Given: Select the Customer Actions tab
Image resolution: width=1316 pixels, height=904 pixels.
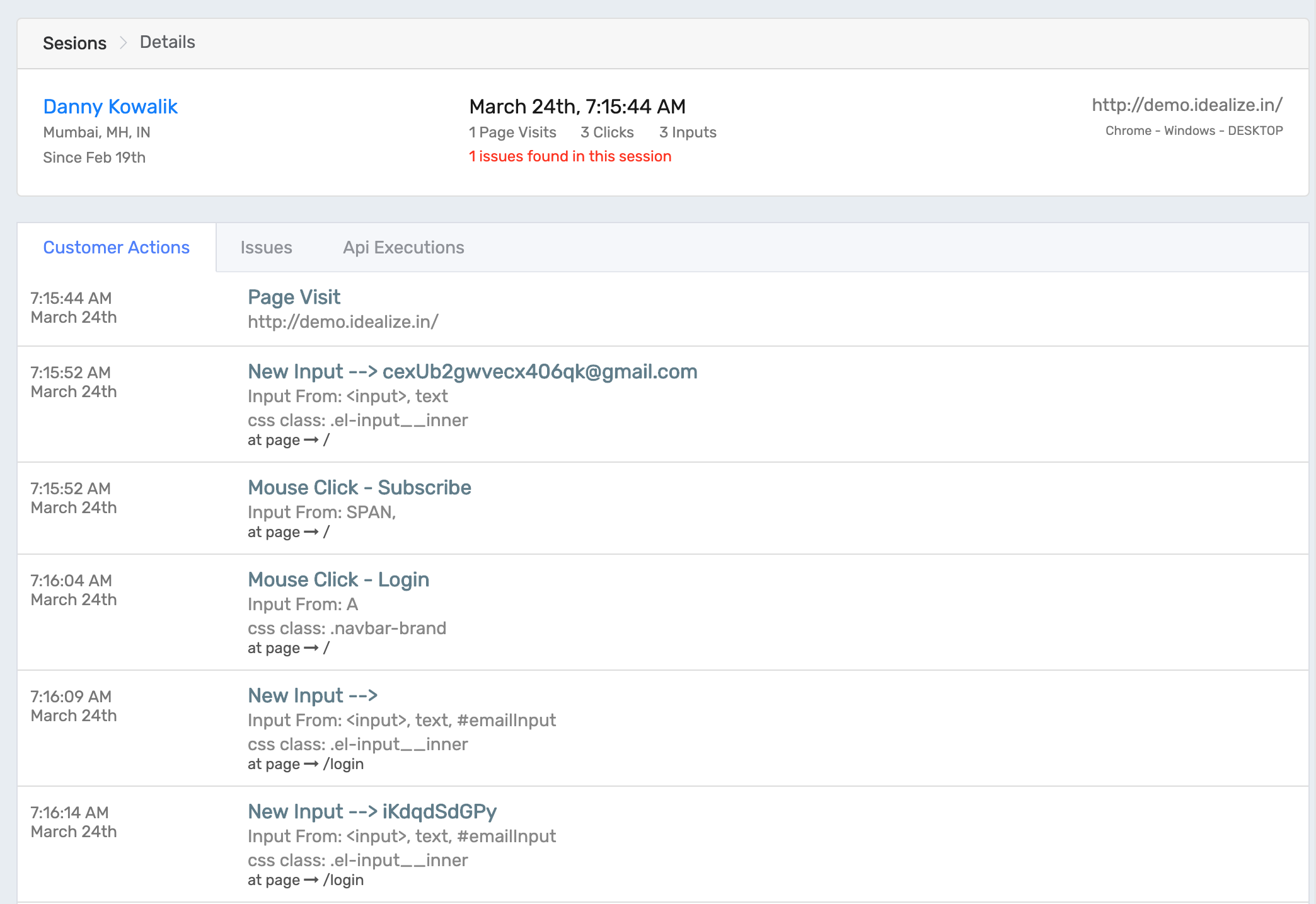Looking at the screenshot, I should coord(116,247).
